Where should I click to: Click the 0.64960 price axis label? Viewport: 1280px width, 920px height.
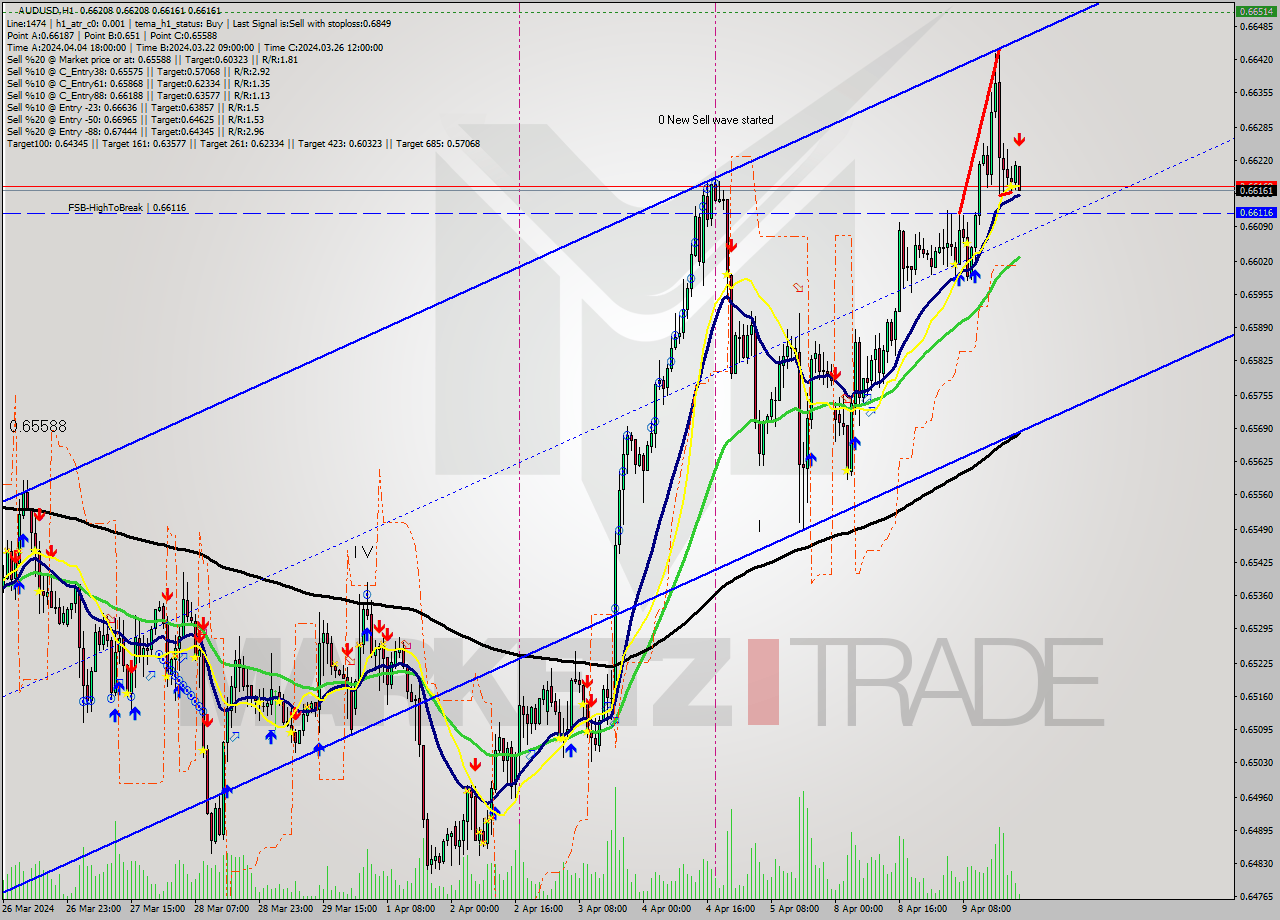1256,797
